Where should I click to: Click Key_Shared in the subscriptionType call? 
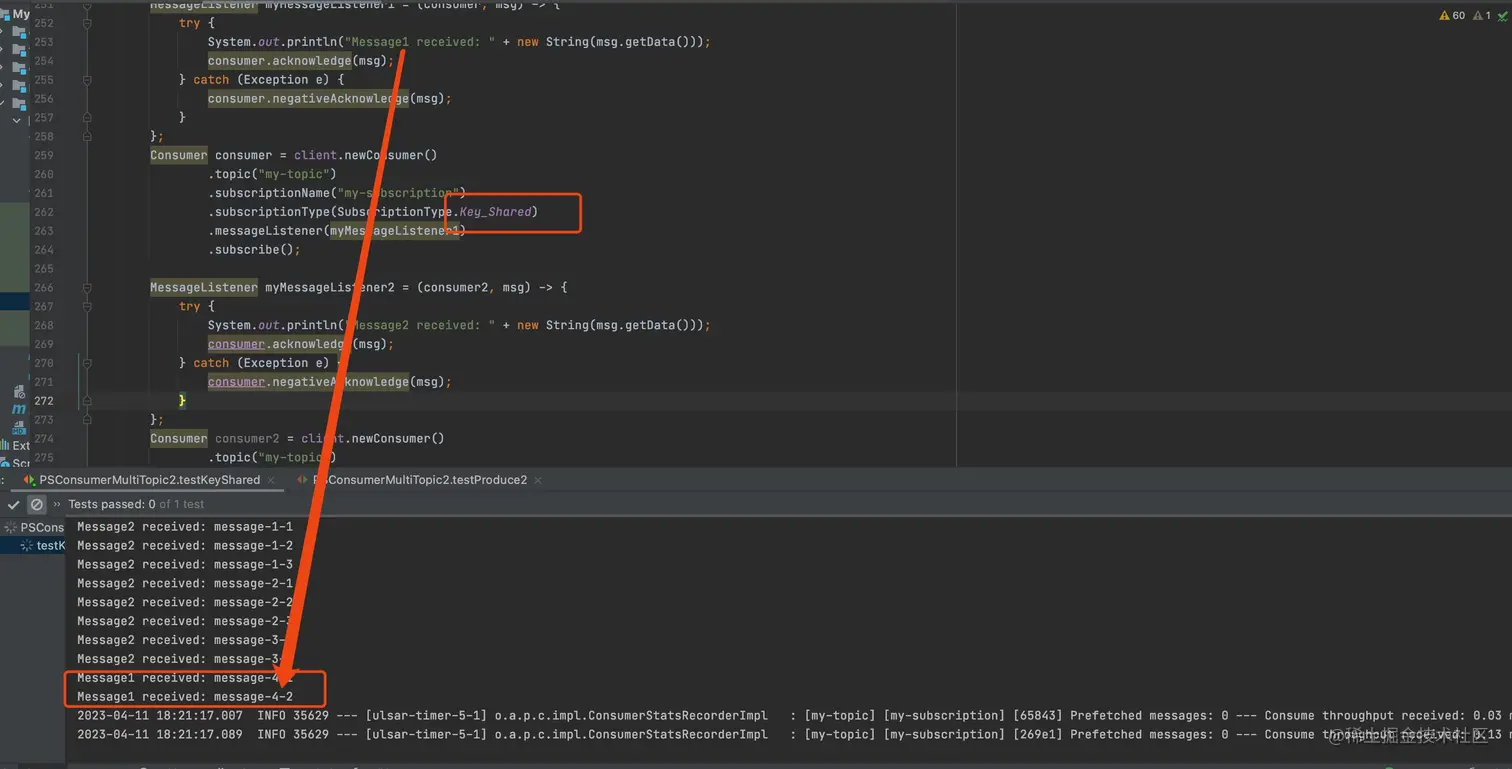pyautogui.click(x=495, y=212)
